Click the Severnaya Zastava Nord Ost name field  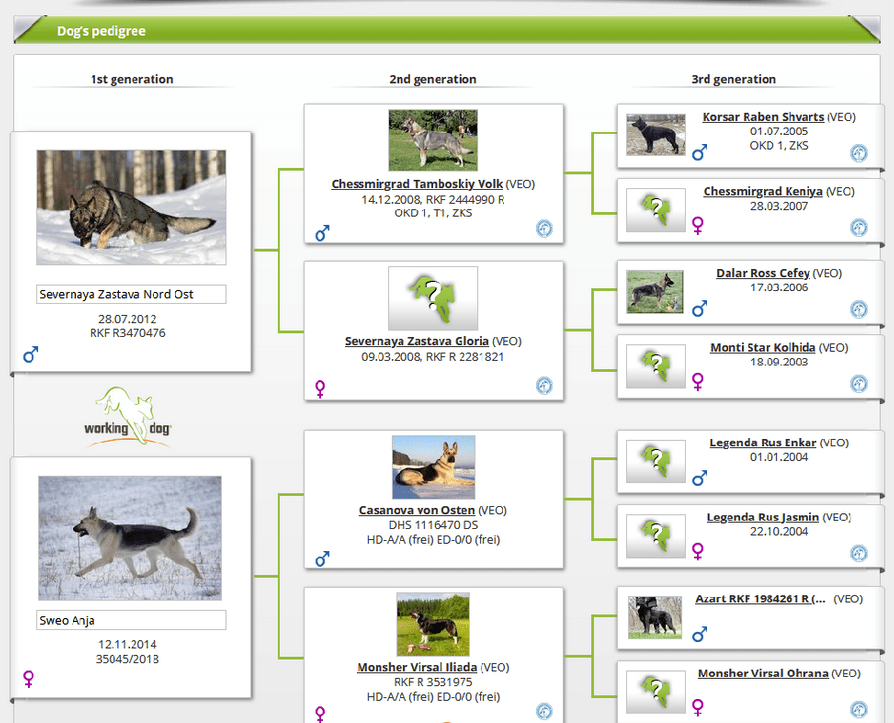pos(130,294)
